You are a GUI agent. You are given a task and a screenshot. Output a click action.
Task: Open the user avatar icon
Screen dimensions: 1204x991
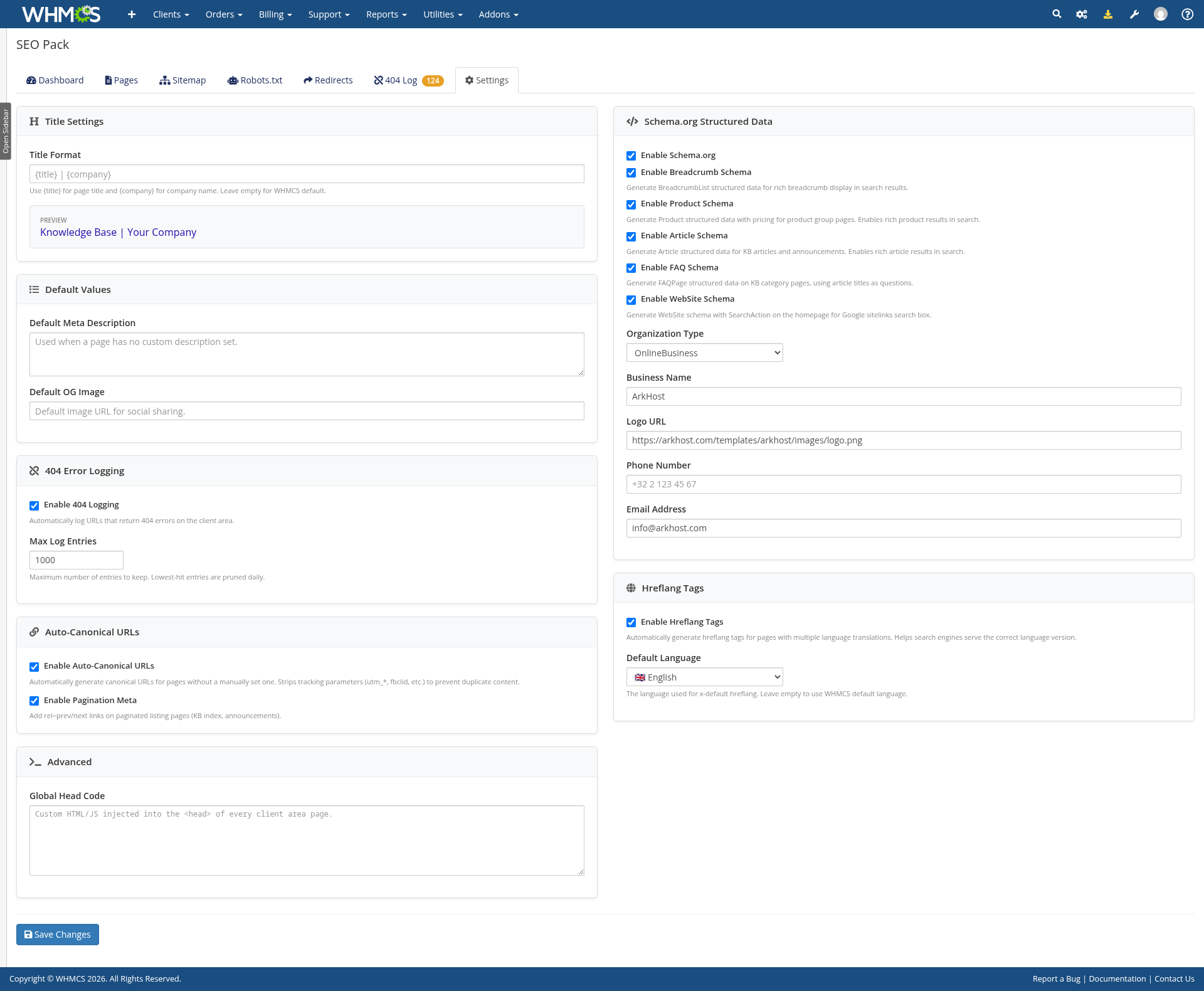[x=1161, y=14]
